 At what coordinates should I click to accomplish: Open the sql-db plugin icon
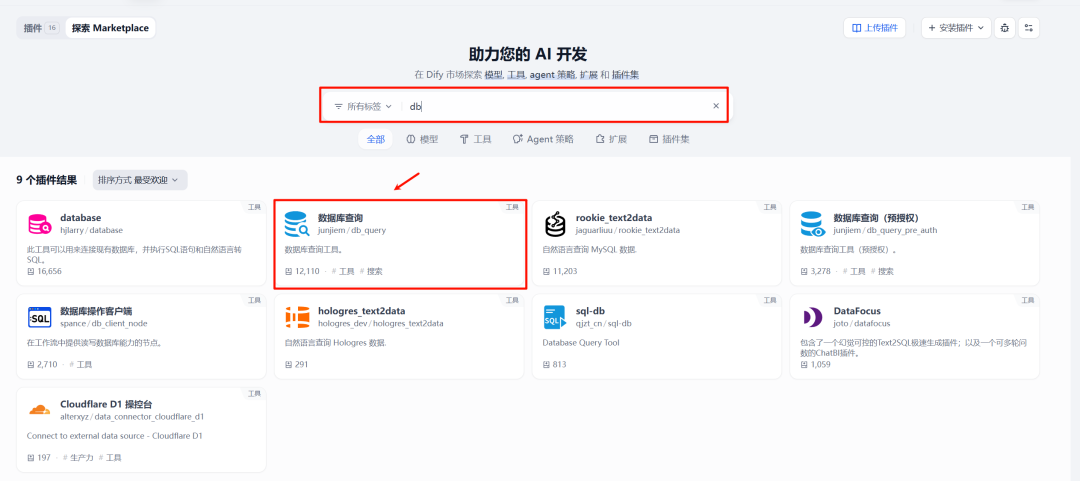554,317
